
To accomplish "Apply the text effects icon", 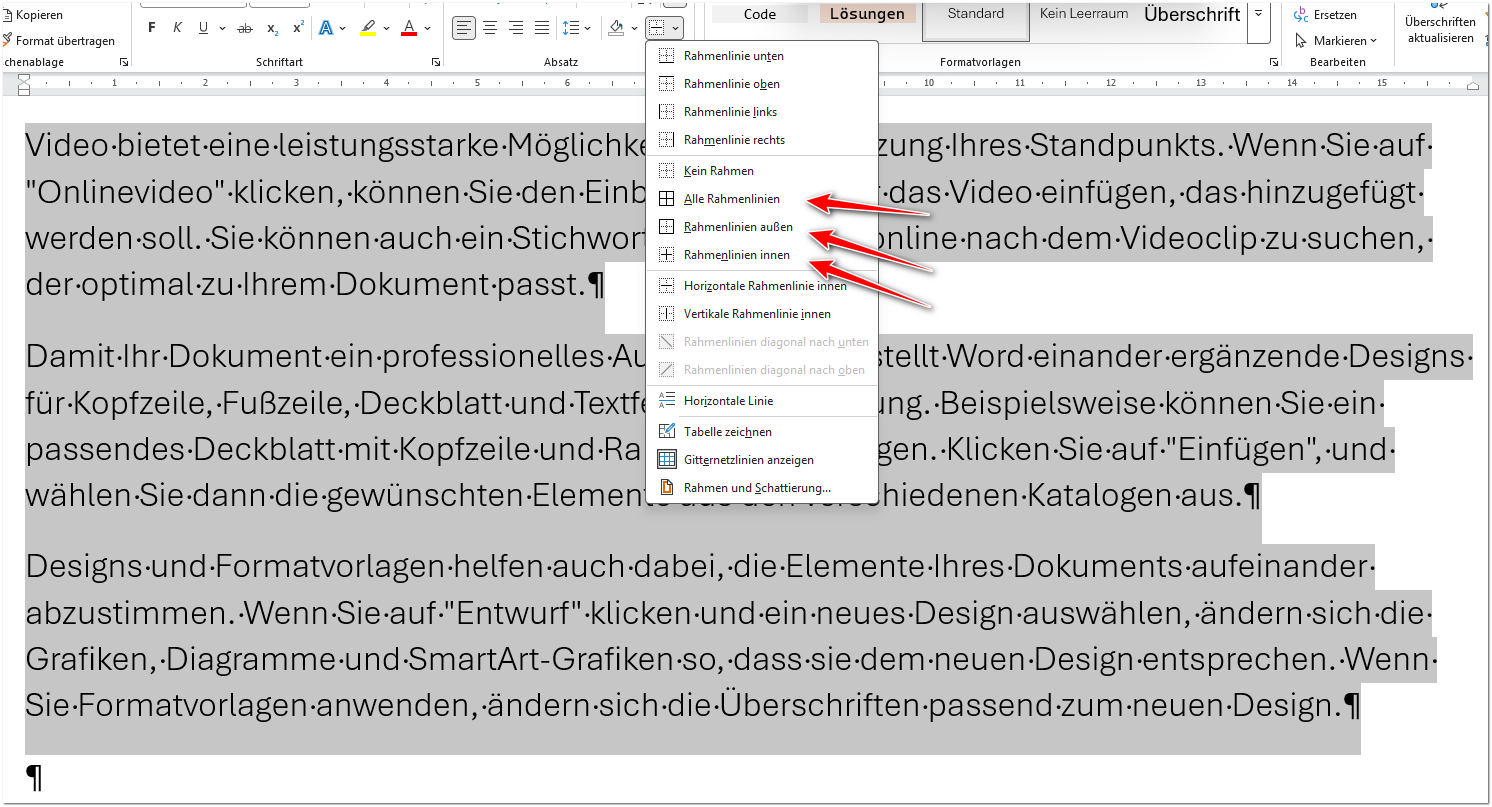I will coord(326,28).
